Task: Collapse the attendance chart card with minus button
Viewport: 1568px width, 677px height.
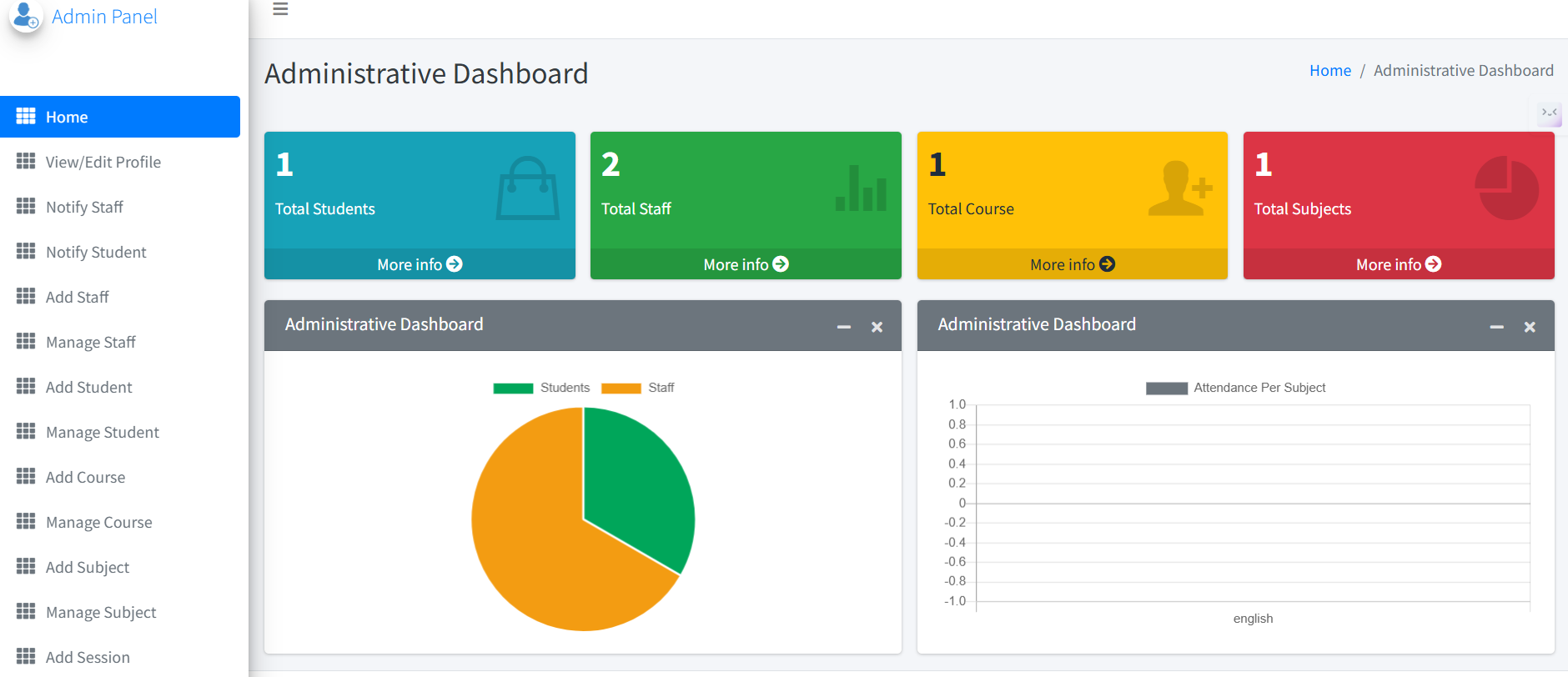Action: coord(1497,327)
